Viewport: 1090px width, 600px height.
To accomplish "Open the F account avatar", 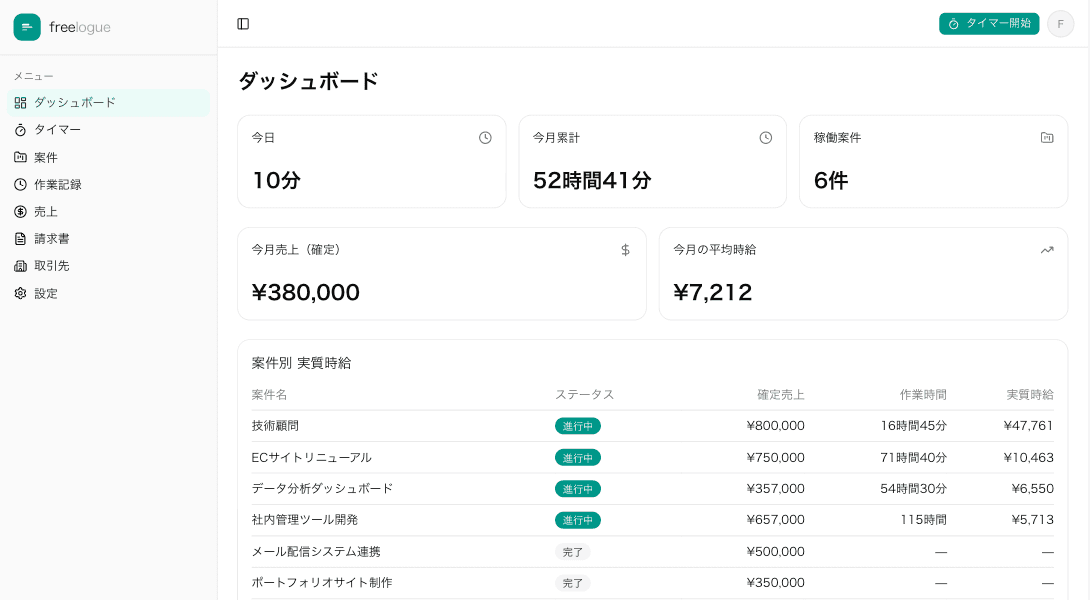I will tap(1061, 23).
